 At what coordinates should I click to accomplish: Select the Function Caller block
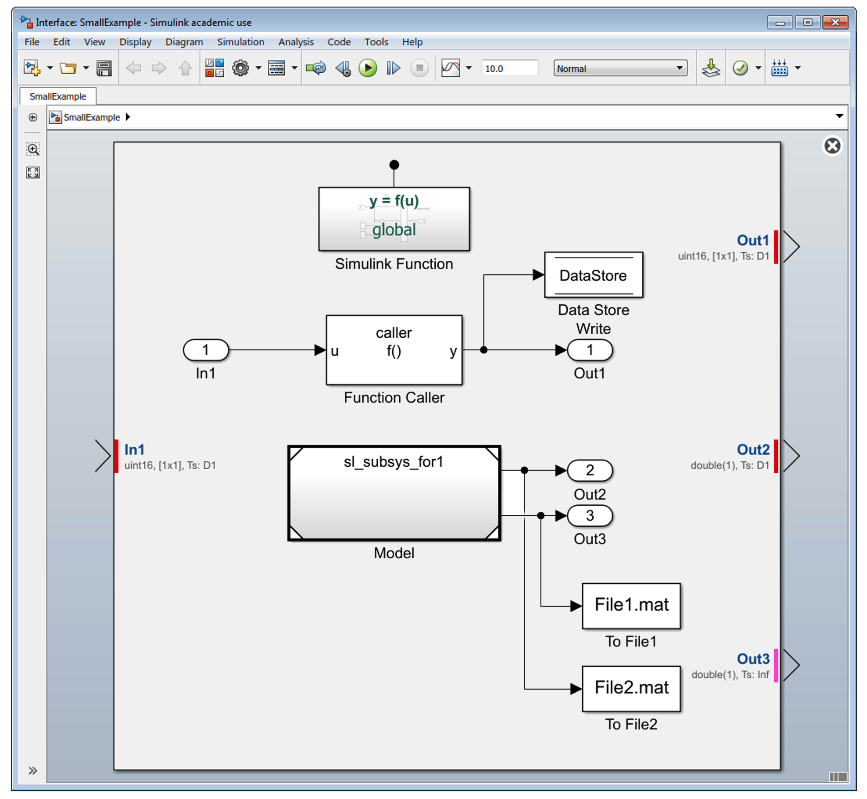(394, 350)
